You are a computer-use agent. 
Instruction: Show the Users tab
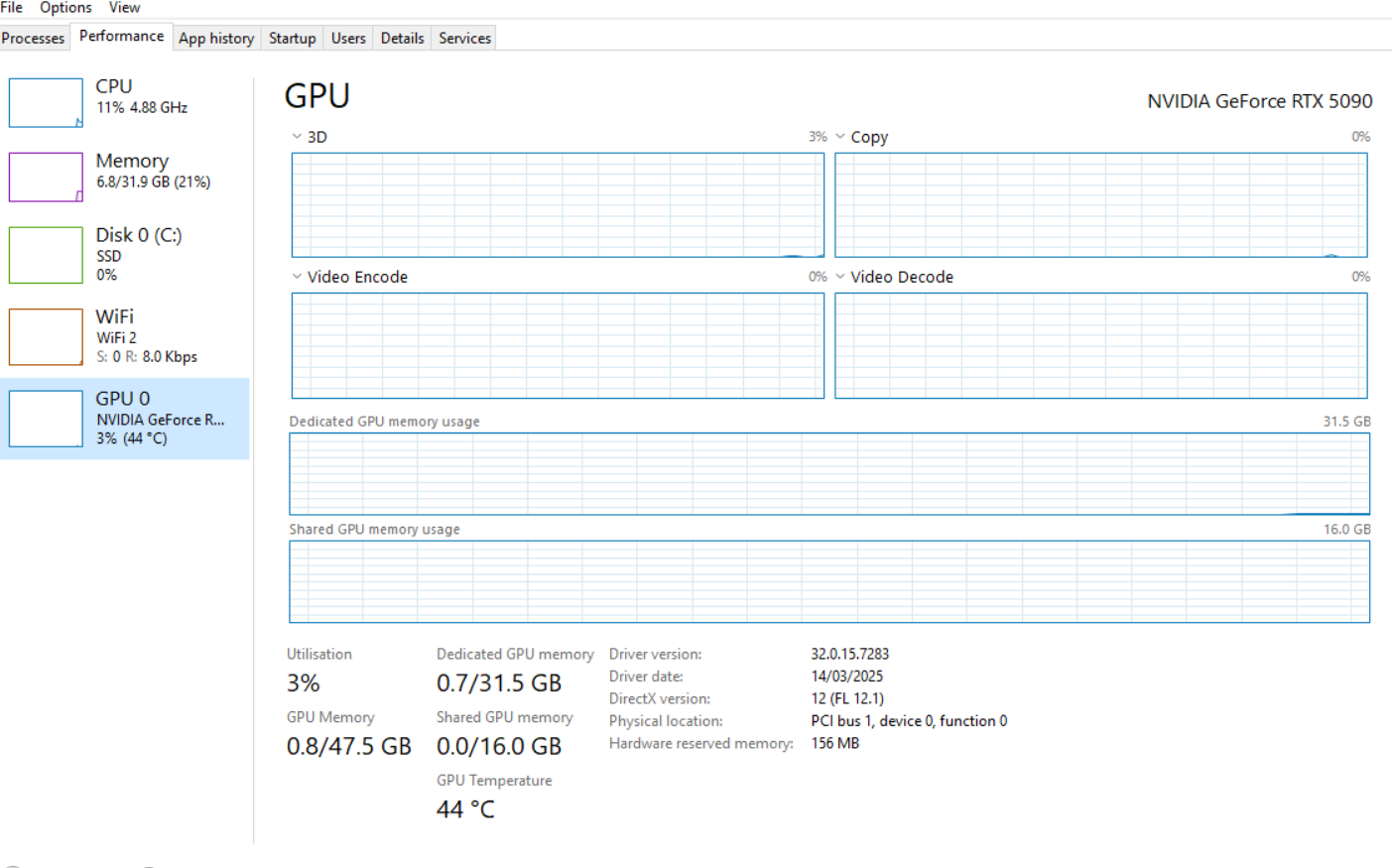[348, 39]
